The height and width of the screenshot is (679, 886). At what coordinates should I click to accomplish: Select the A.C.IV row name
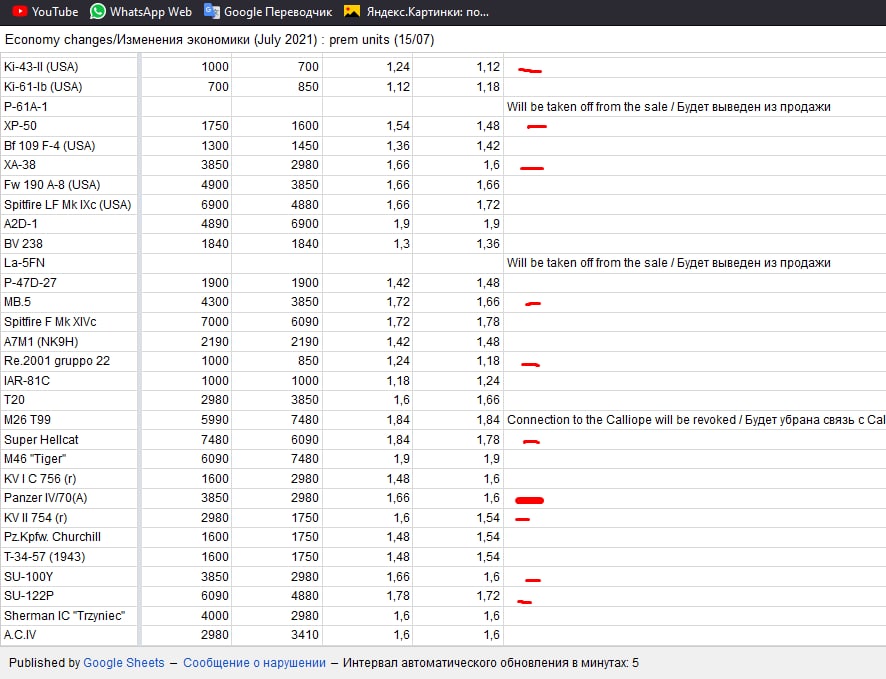coord(20,634)
